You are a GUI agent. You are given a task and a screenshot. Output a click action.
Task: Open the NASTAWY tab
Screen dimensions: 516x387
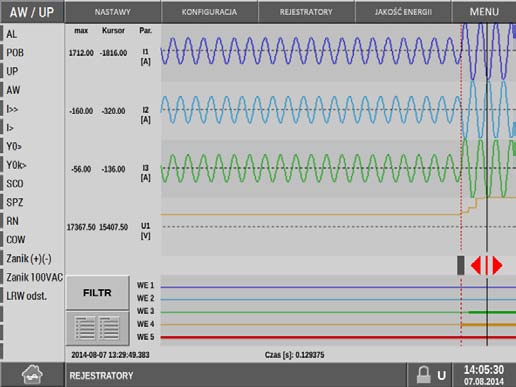pyautogui.click(x=113, y=12)
